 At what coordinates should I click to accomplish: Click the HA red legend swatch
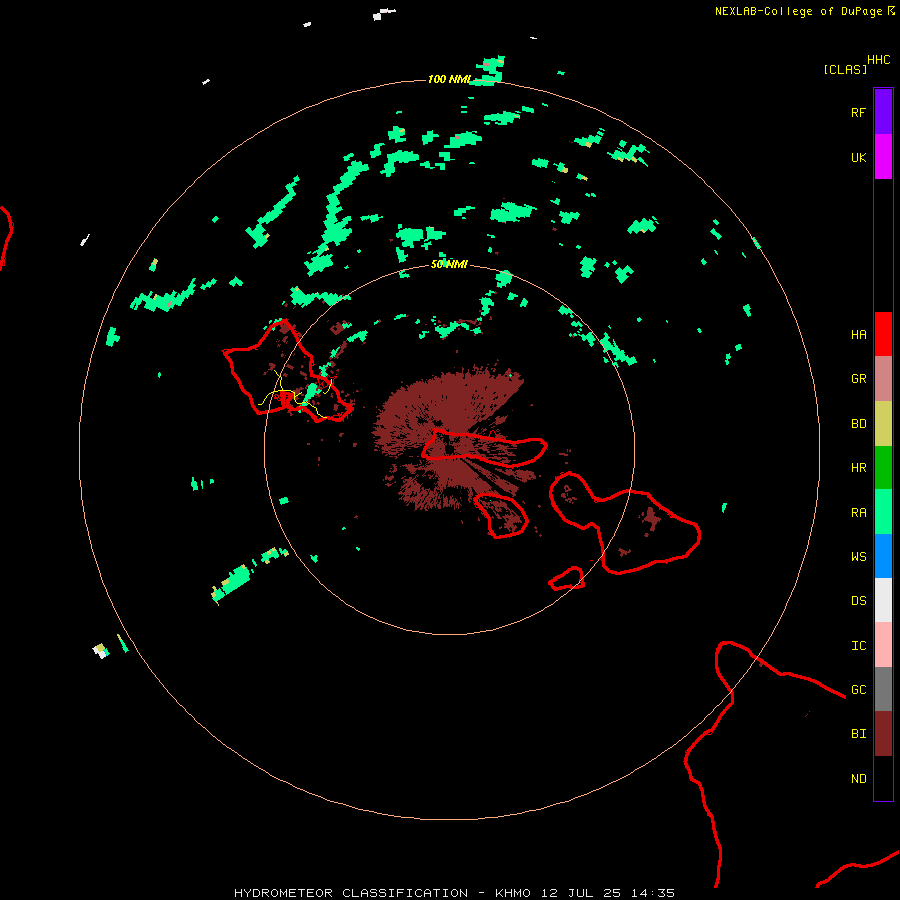[883, 334]
